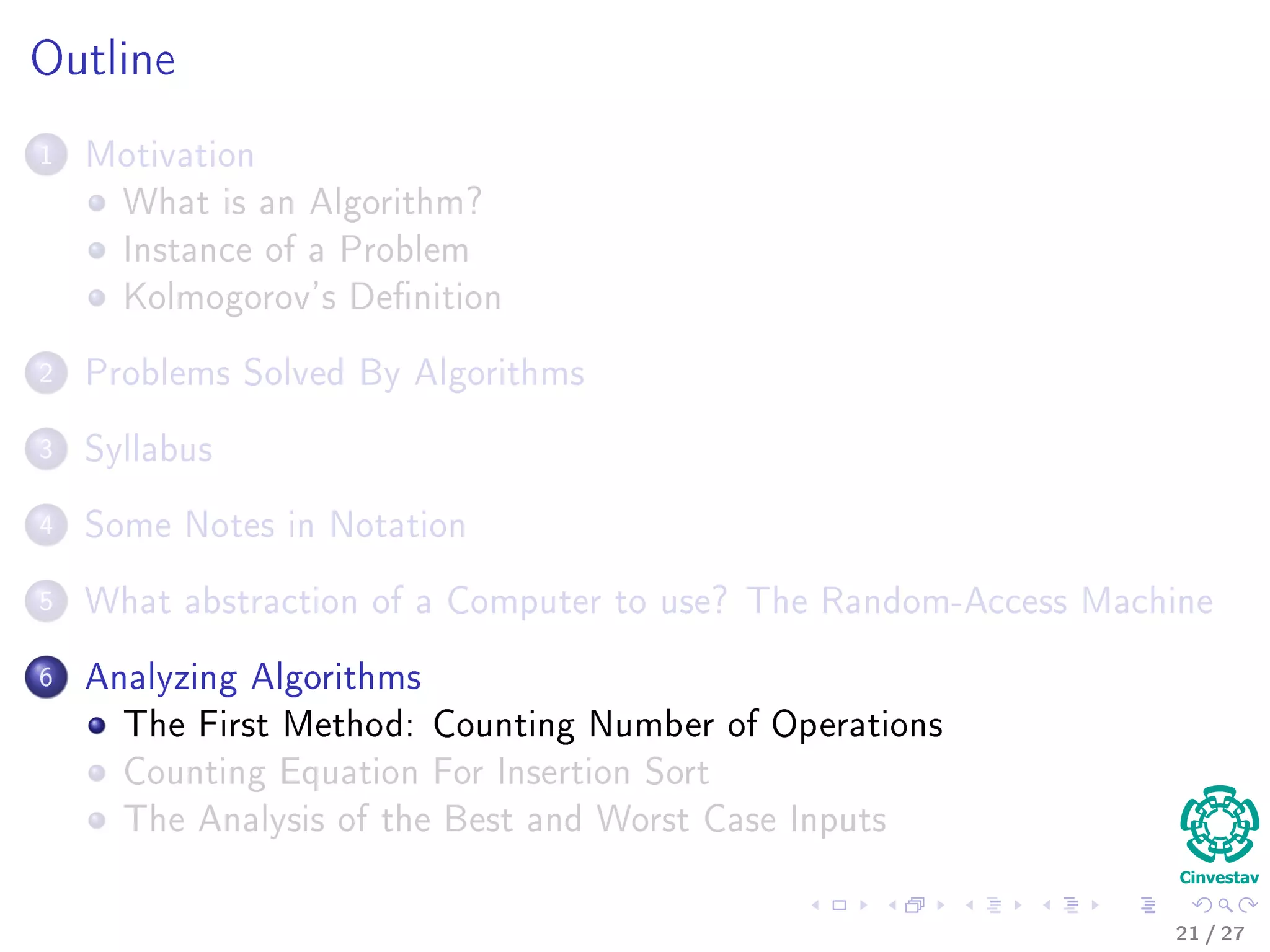Open The First Method subsection link
The height and width of the screenshot is (952, 1270).
(x=533, y=725)
